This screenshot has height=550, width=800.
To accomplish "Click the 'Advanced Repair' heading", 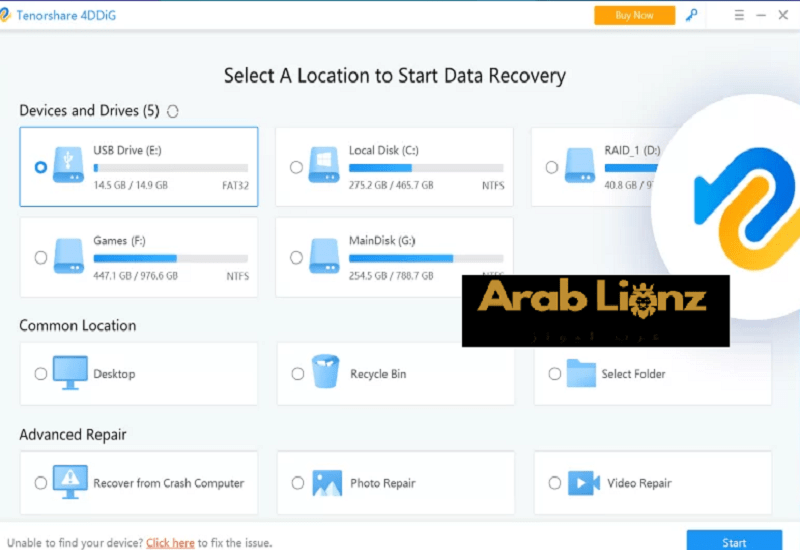I will click(73, 435).
